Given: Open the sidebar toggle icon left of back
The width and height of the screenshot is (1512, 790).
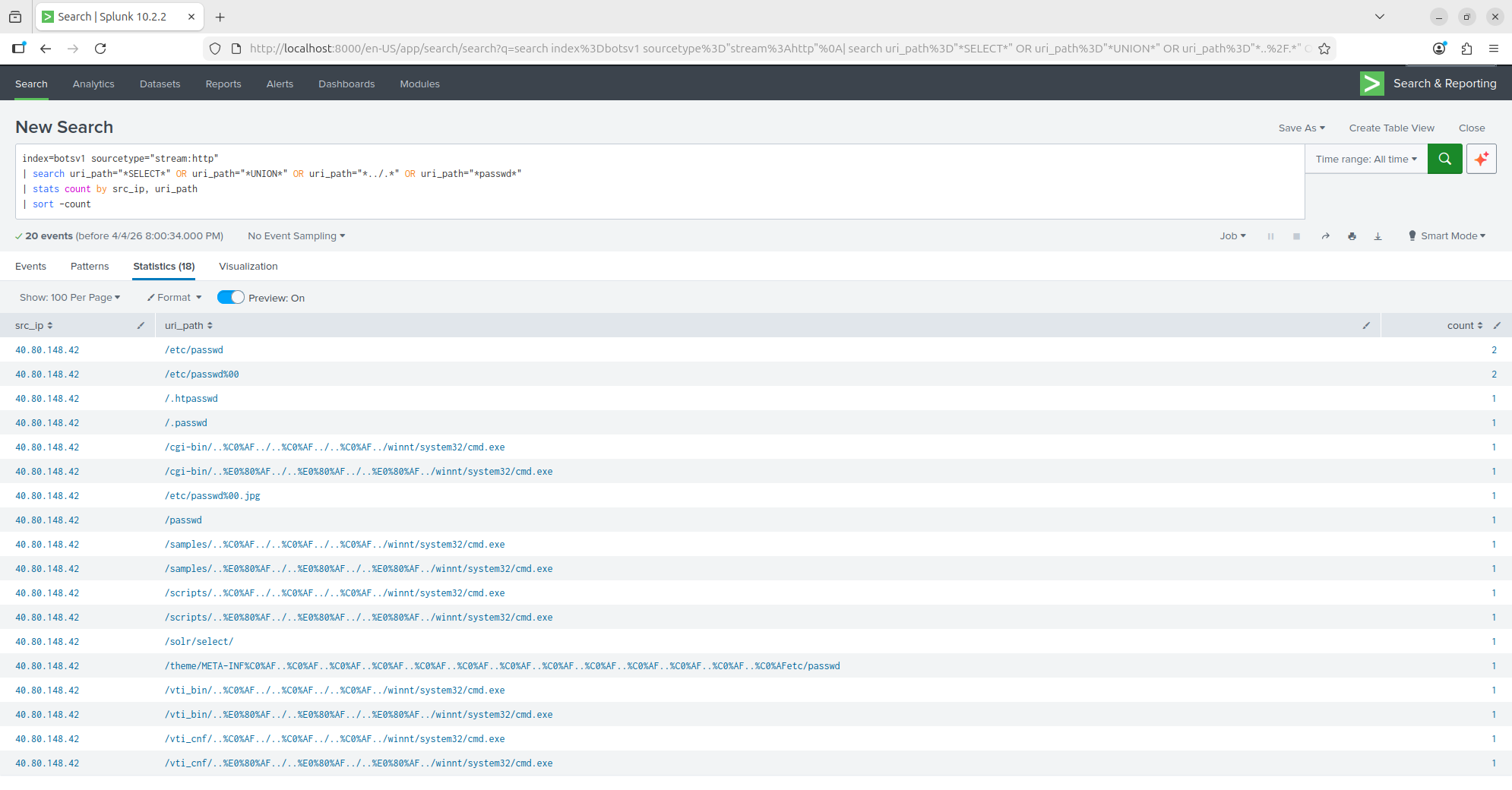Looking at the screenshot, I should coord(19,49).
